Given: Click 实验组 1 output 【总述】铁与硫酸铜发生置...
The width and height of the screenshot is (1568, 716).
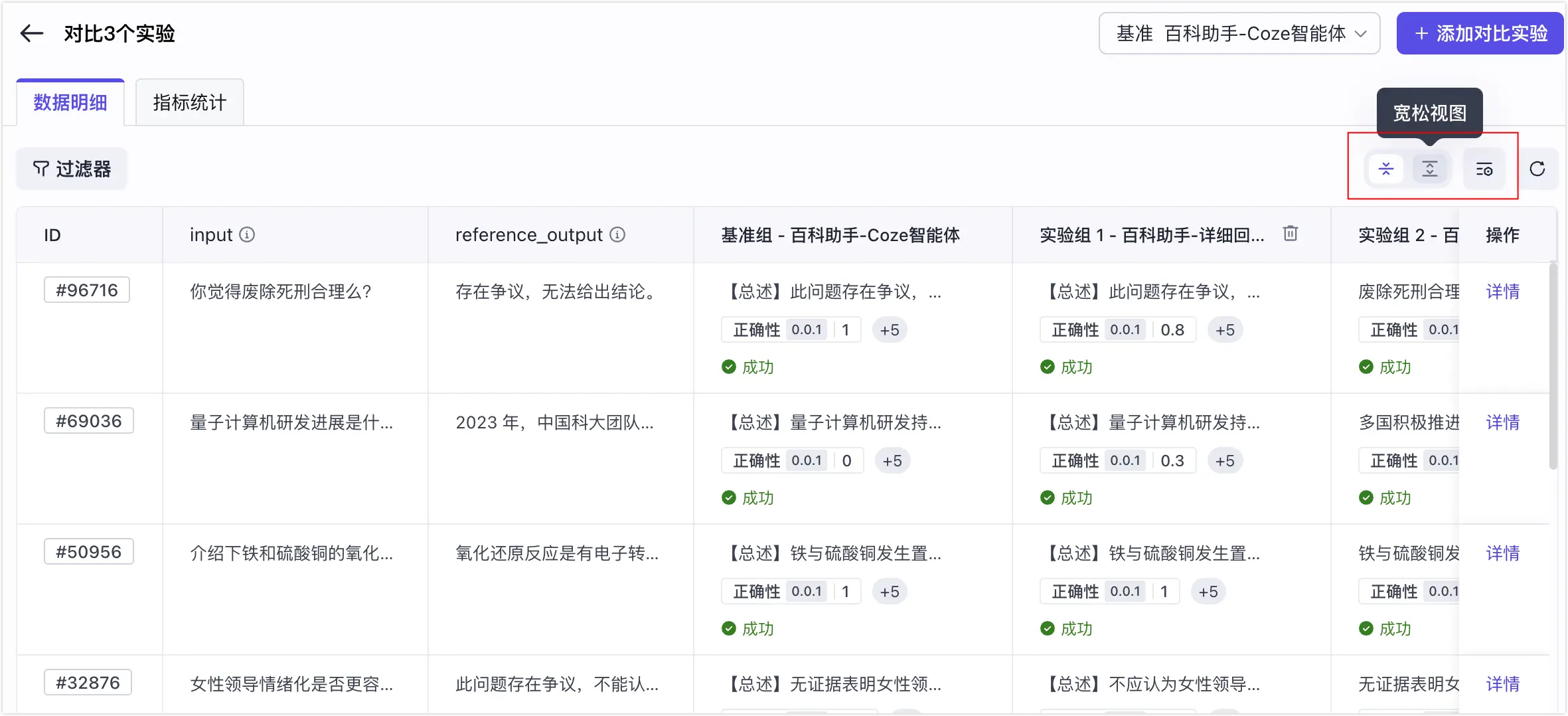Looking at the screenshot, I should tap(1150, 553).
